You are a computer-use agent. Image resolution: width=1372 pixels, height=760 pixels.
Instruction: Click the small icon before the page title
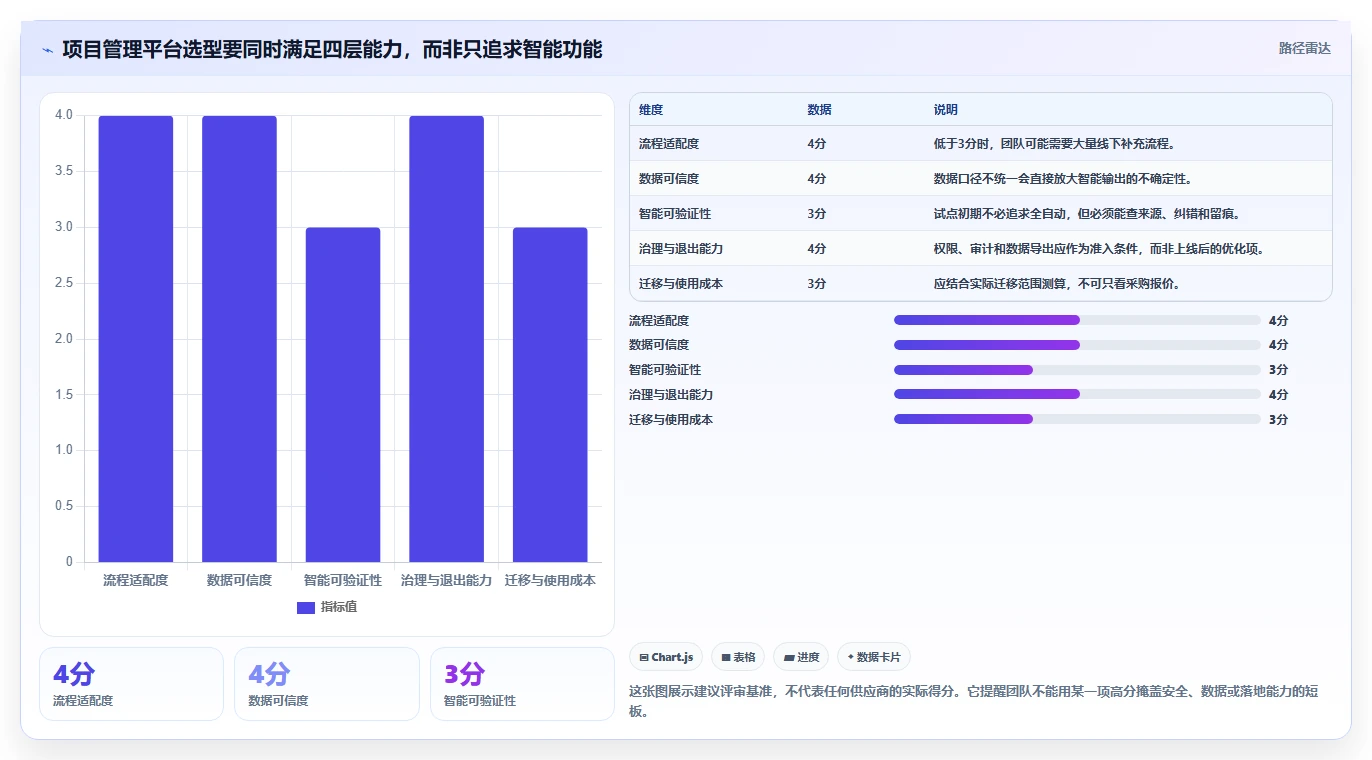point(48,50)
